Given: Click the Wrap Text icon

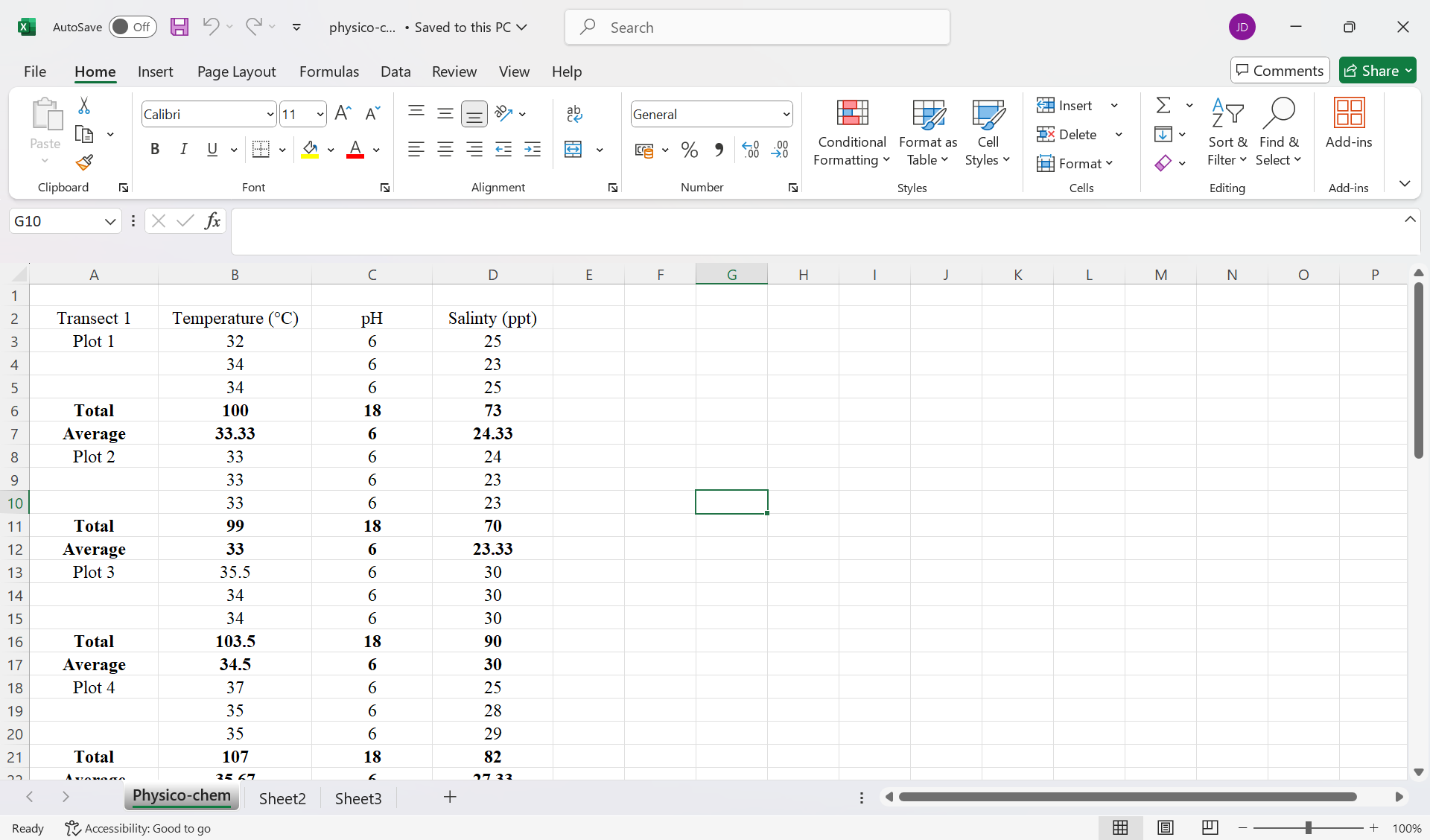Looking at the screenshot, I should 573,114.
